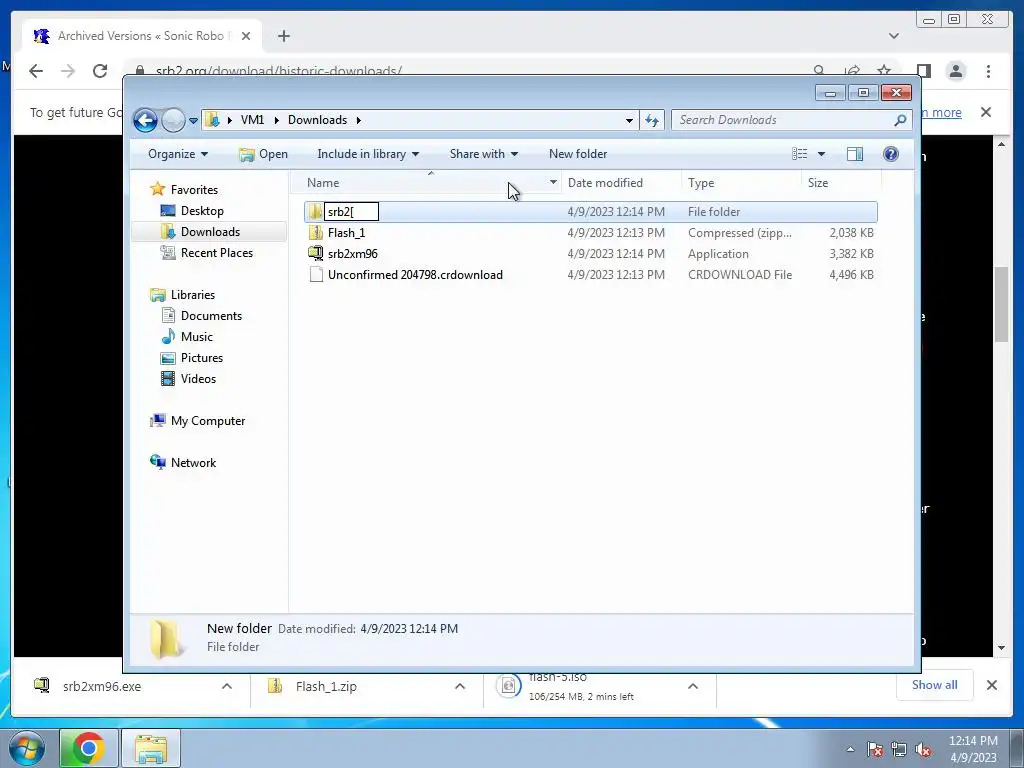Screen dimensions: 1024x768
Task: Open flash-5.iso download options chevron
Action: (x=693, y=686)
